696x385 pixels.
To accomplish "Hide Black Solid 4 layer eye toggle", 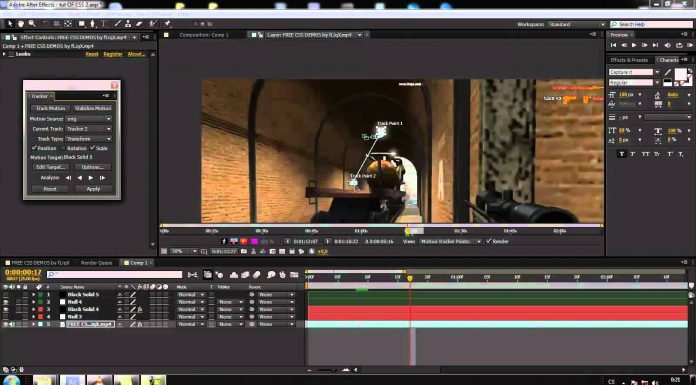I will click(6, 310).
